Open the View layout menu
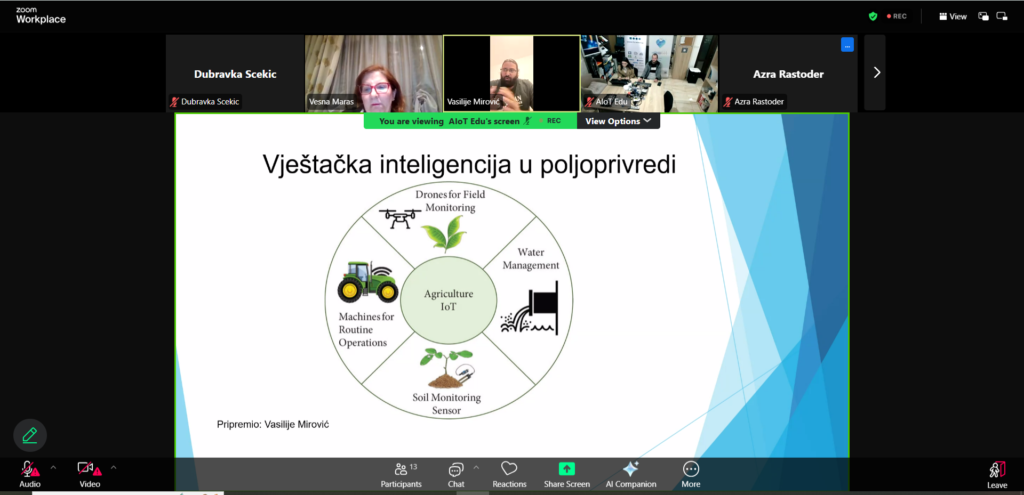 [x=952, y=16]
